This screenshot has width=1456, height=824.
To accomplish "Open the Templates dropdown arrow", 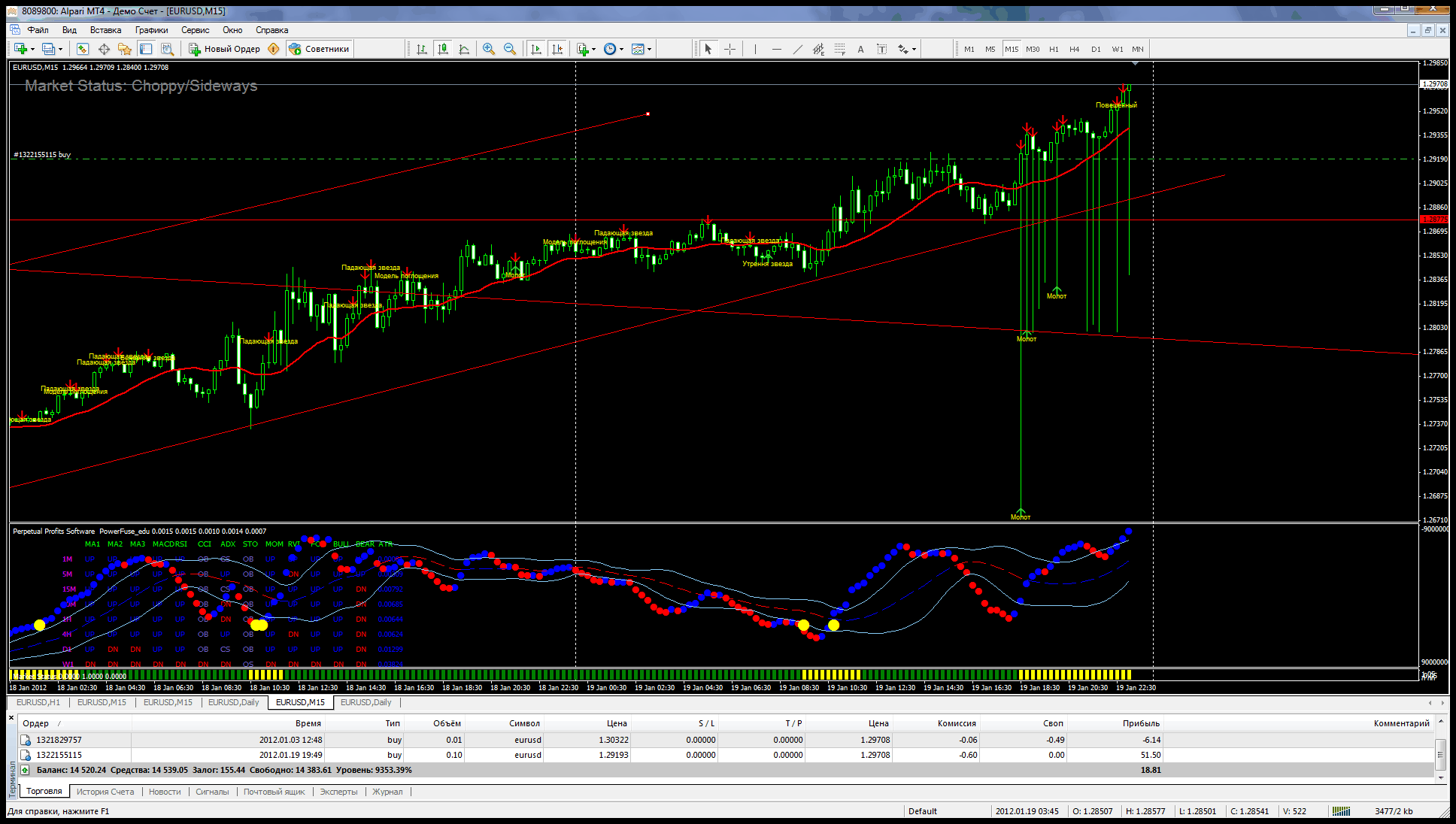I will pyautogui.click(x=649, y=50).
